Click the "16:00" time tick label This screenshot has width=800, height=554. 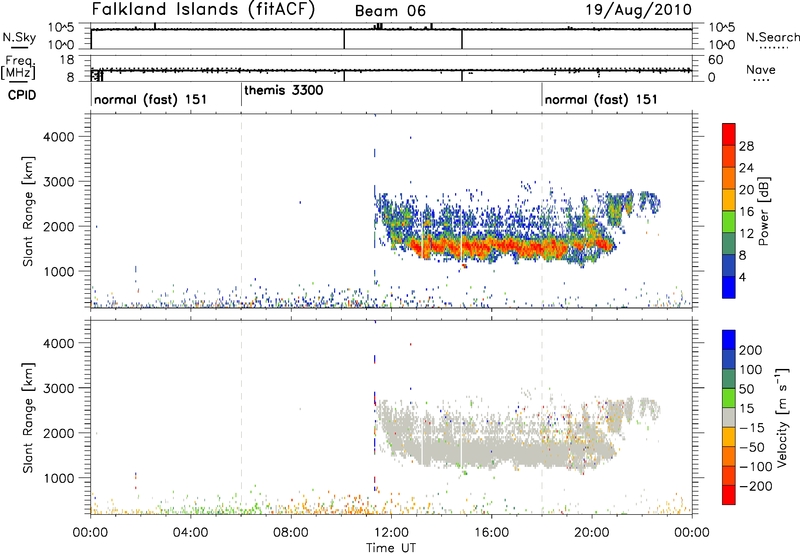coord(491,533)
